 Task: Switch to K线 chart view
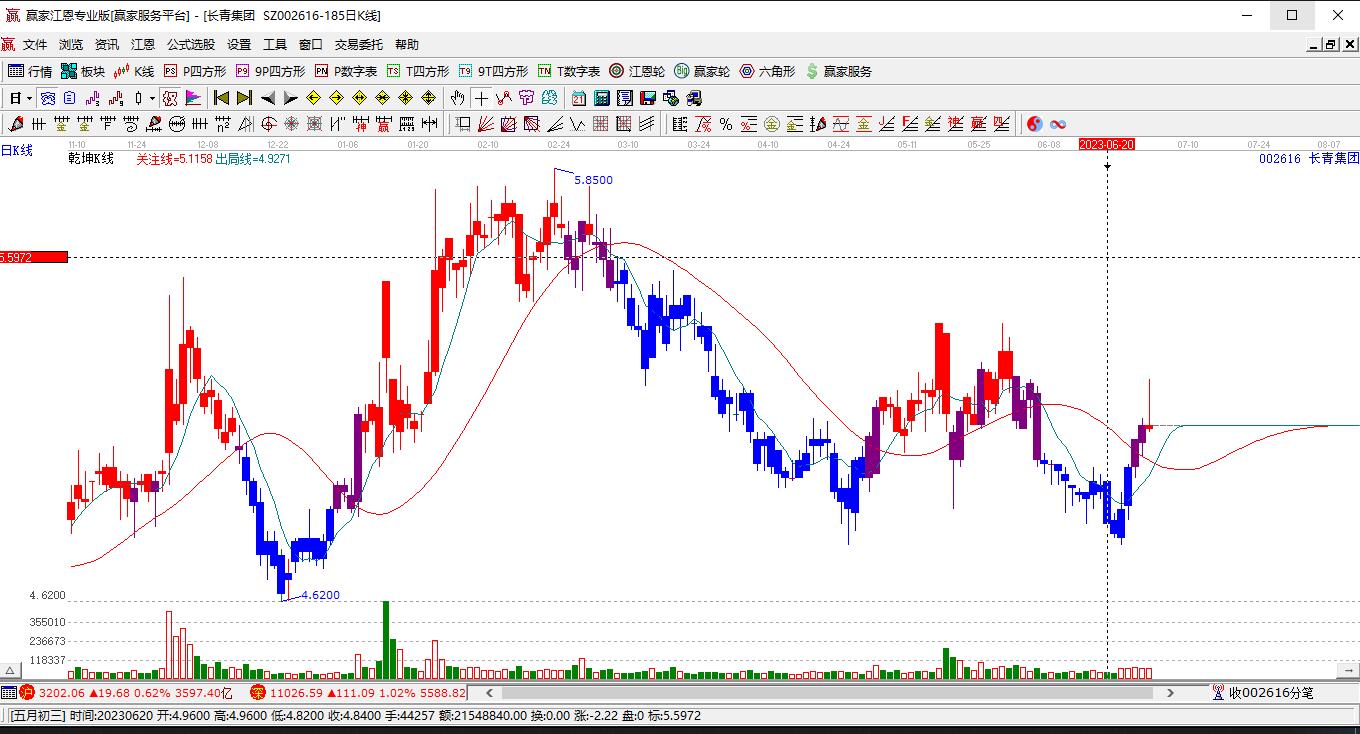(135, 71)
